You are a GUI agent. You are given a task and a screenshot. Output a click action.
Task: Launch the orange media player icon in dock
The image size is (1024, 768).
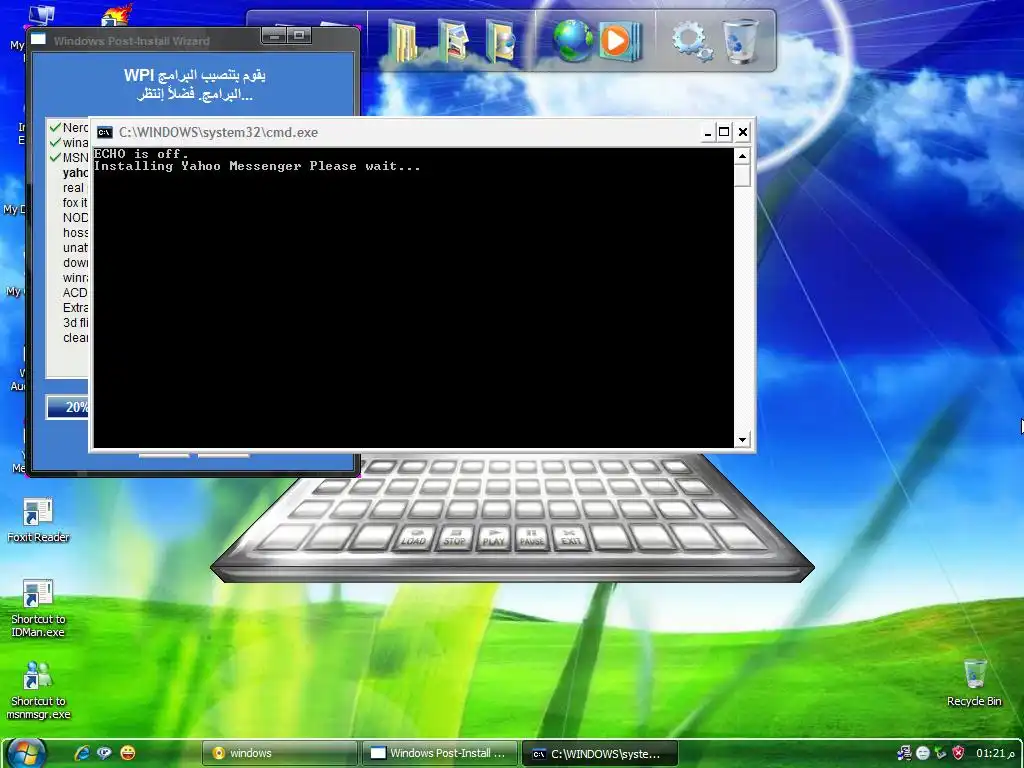(619, 40)
